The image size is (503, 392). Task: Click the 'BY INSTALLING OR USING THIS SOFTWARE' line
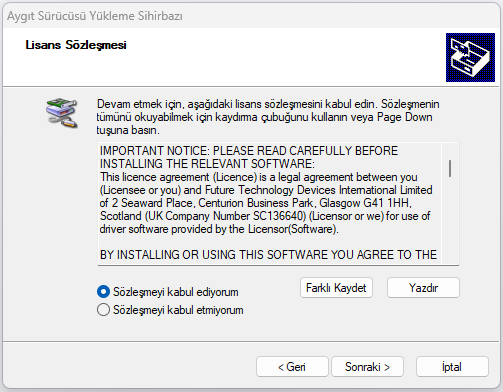[268, 255]
